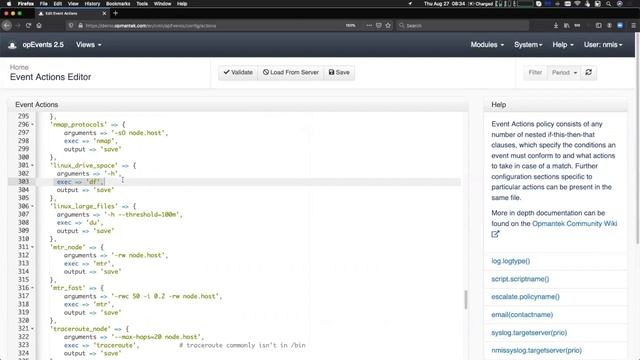Click the opEvents 2.5 logo icon
The height and width of the screenshot is (360, 640).
12,45
